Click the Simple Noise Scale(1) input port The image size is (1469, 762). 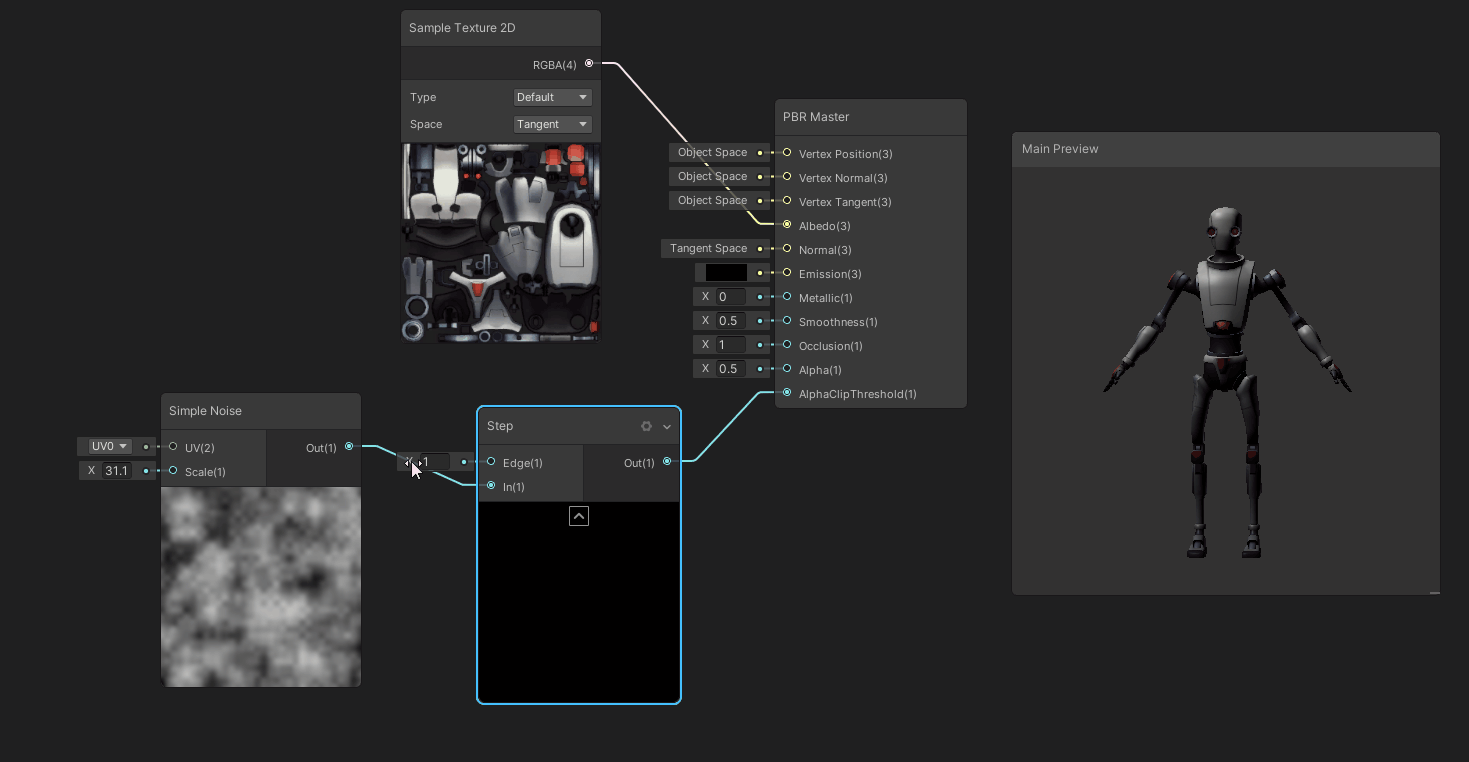[x=173, y=471]
